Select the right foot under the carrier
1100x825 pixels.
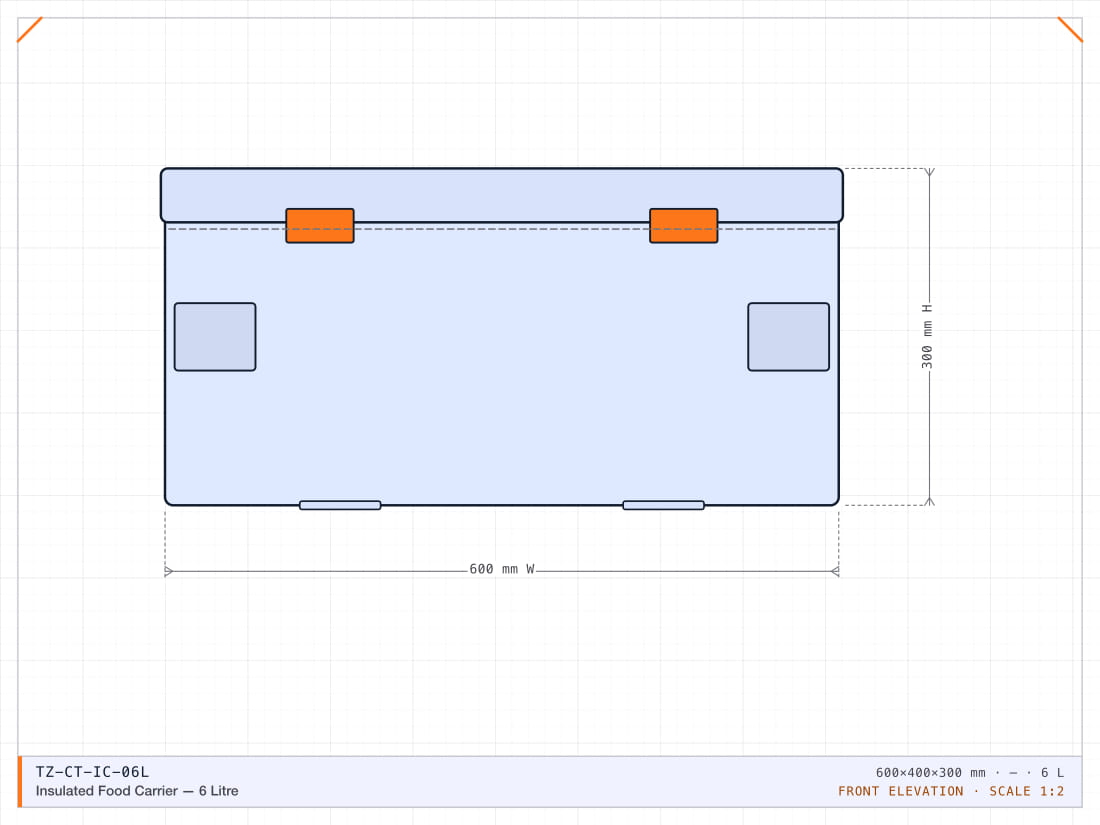[x=664, y=505]
